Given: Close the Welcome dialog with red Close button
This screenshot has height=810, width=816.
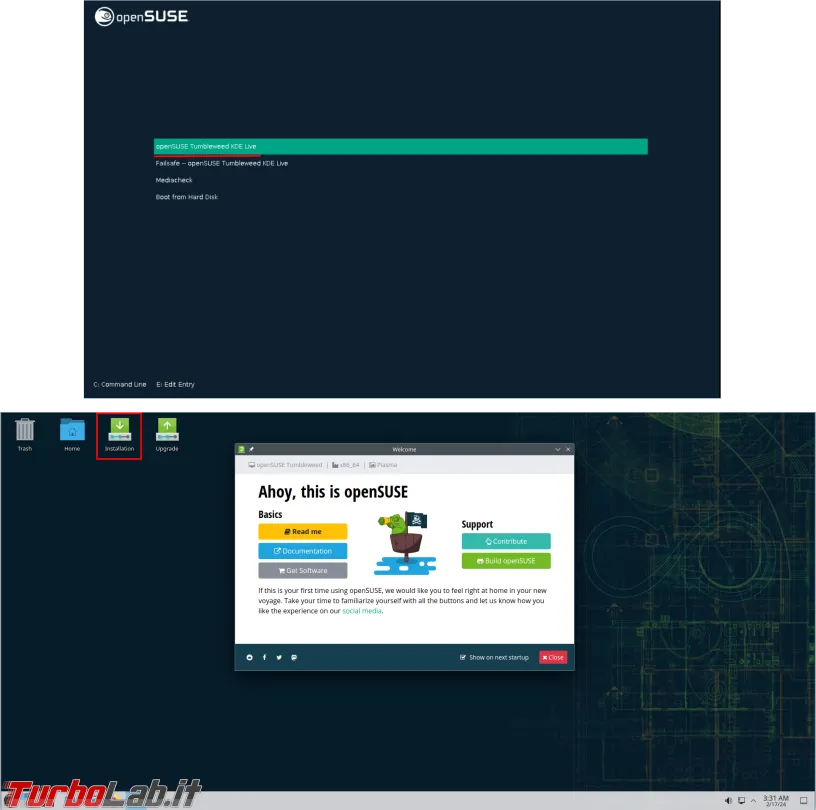Looking at the screenshot, I should [553, 657].
